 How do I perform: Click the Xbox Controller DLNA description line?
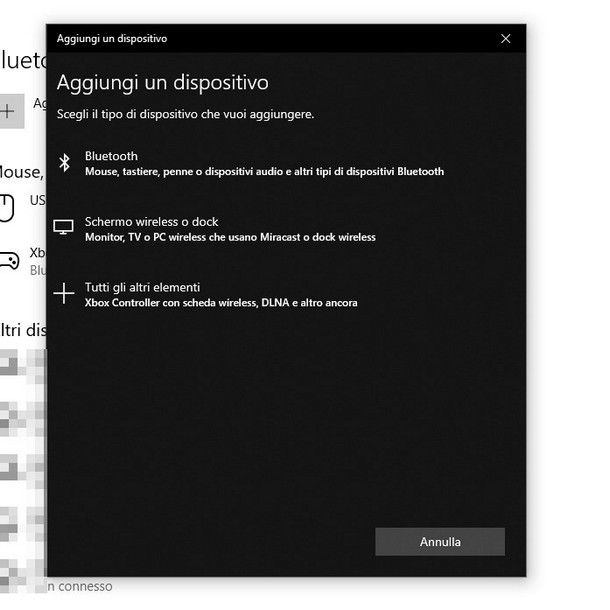point(221,303)
